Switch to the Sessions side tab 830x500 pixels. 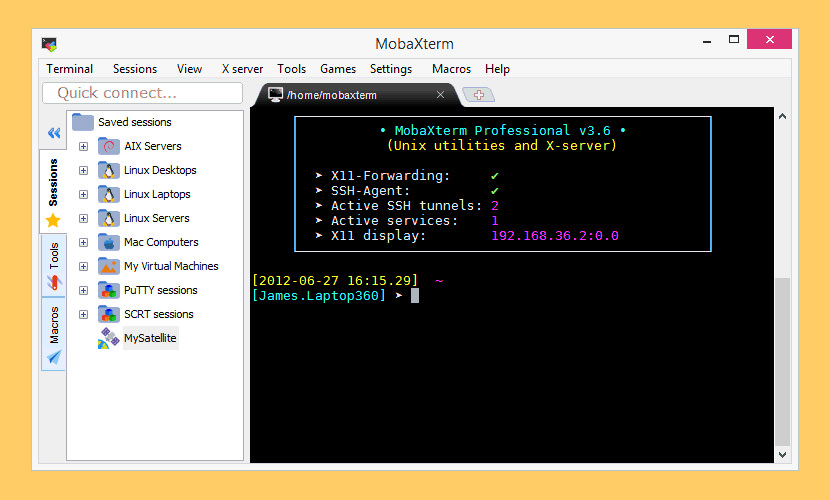(53, 192)
